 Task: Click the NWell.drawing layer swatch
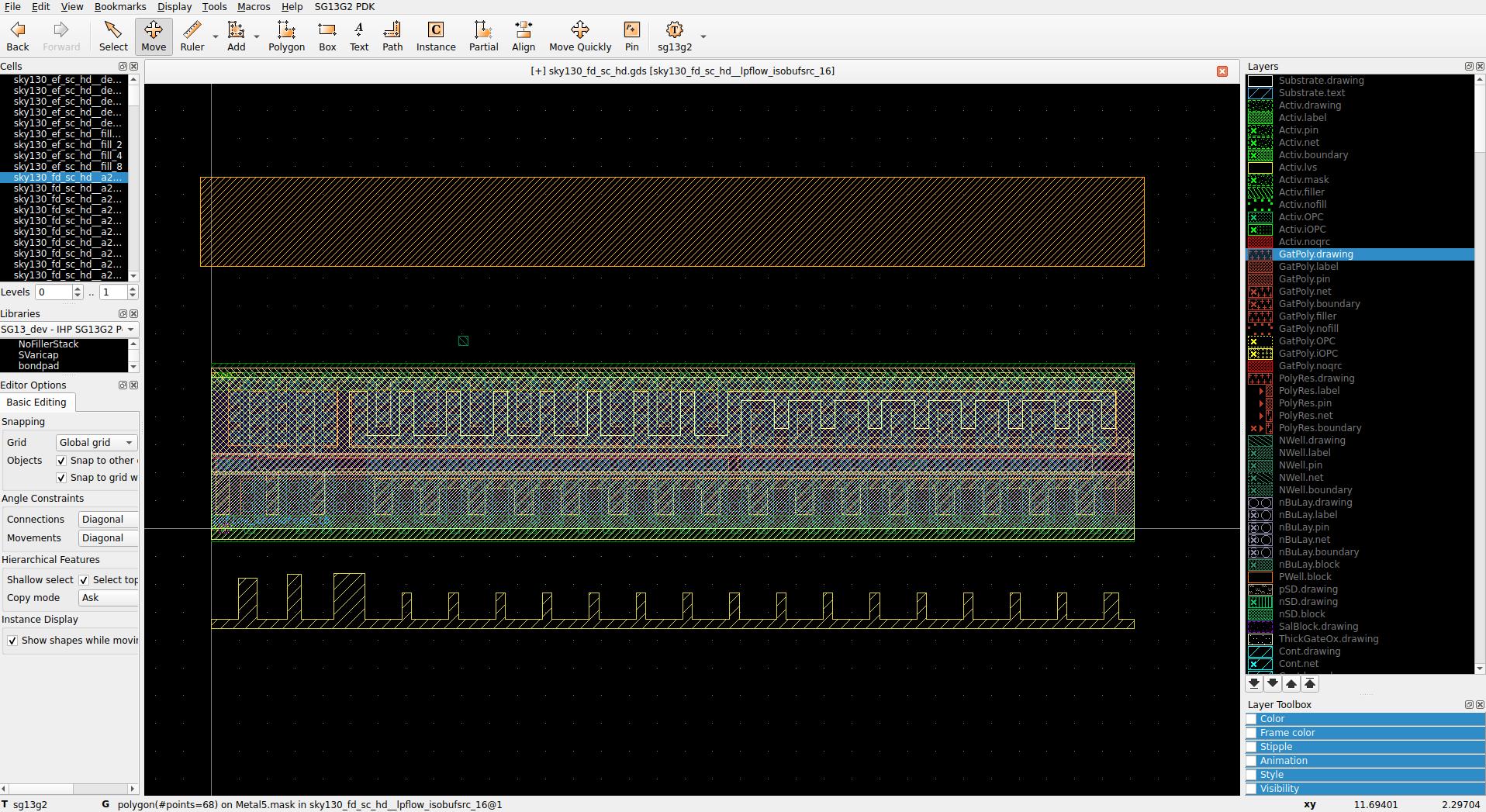1260,441
